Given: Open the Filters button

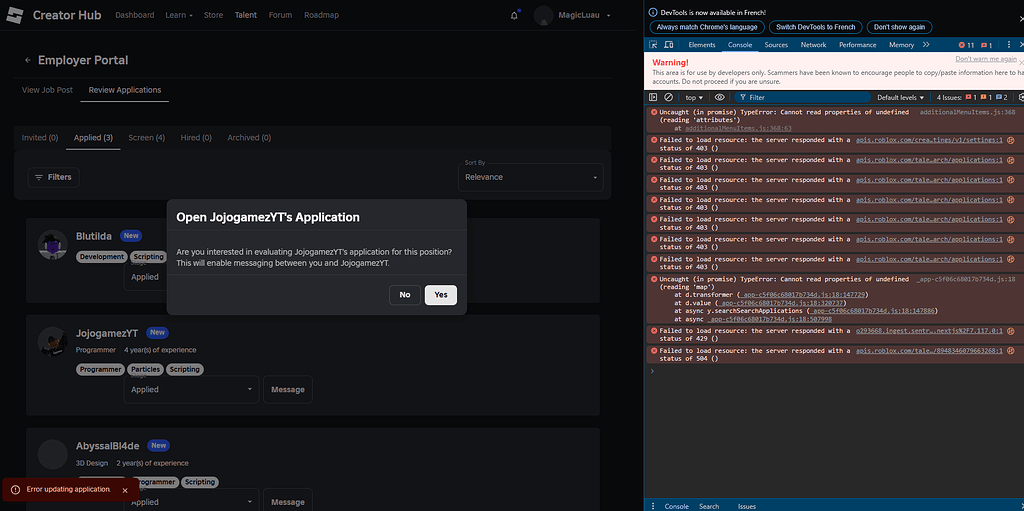Looking at the screenshot, I should coord(54,177).
